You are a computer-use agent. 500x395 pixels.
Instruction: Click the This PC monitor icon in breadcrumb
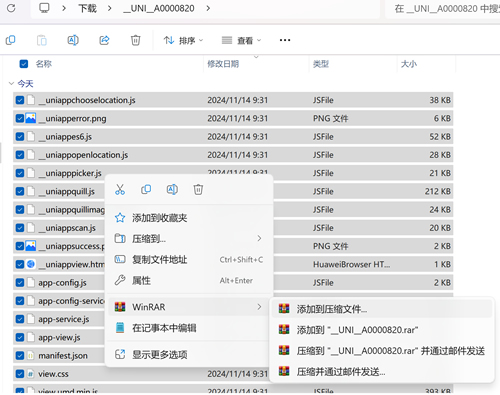(x=44, y=8)
